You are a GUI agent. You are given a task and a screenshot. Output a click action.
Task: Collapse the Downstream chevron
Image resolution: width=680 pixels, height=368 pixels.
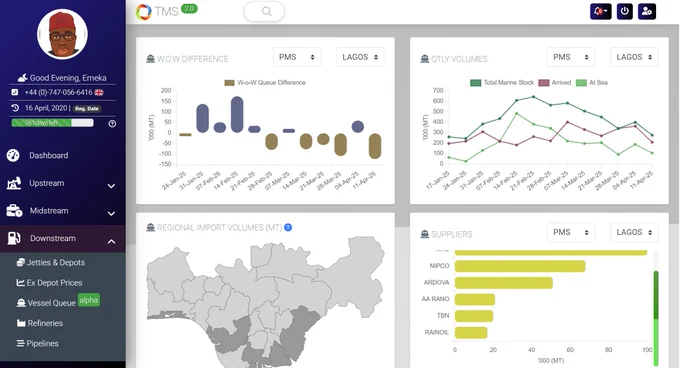[x=111, y=241]
